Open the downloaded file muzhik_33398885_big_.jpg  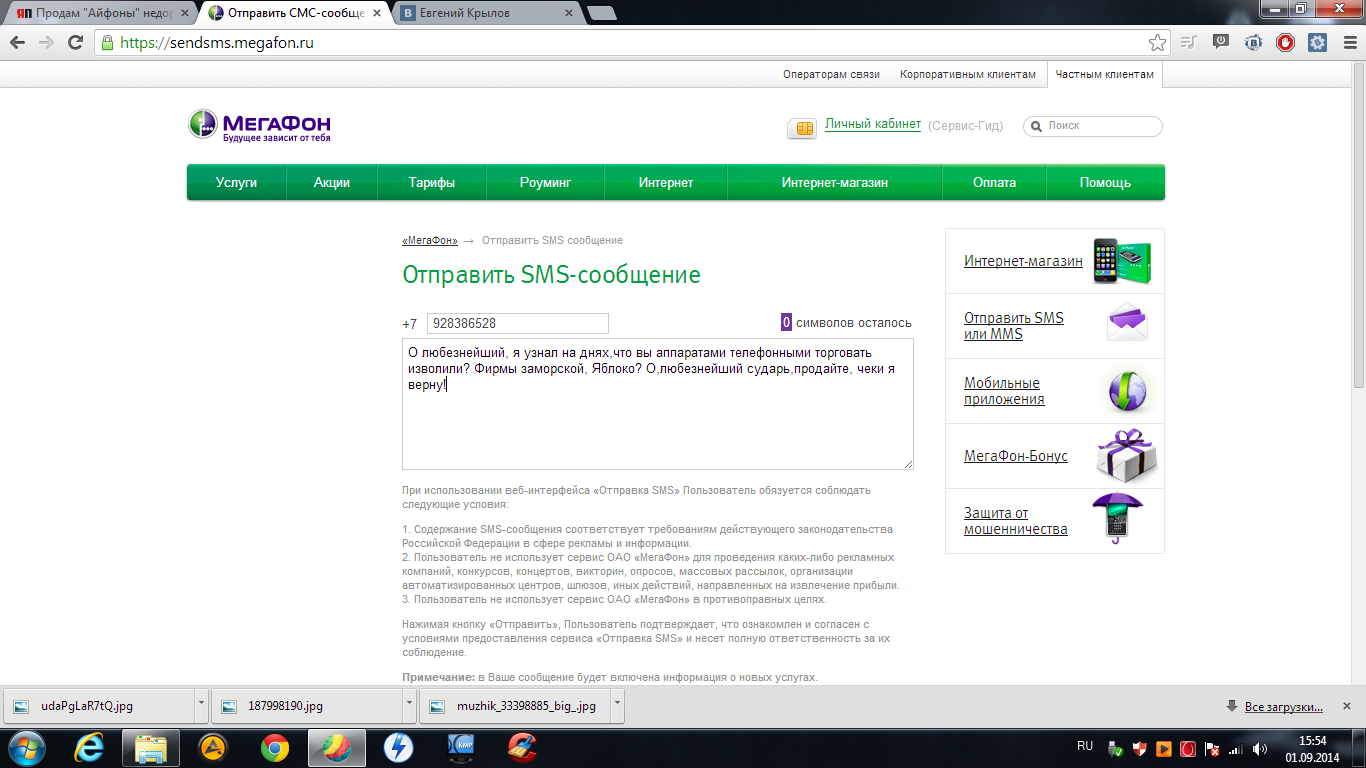coord(515,706)
